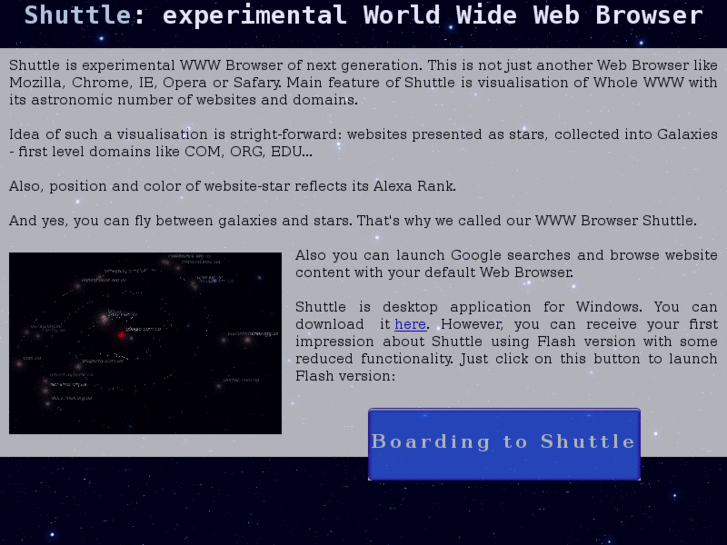Click the galaxy visualisation screenshot thumbnail
The width and height of the screenshot is (727, 545).
click(x=145, y=343)
